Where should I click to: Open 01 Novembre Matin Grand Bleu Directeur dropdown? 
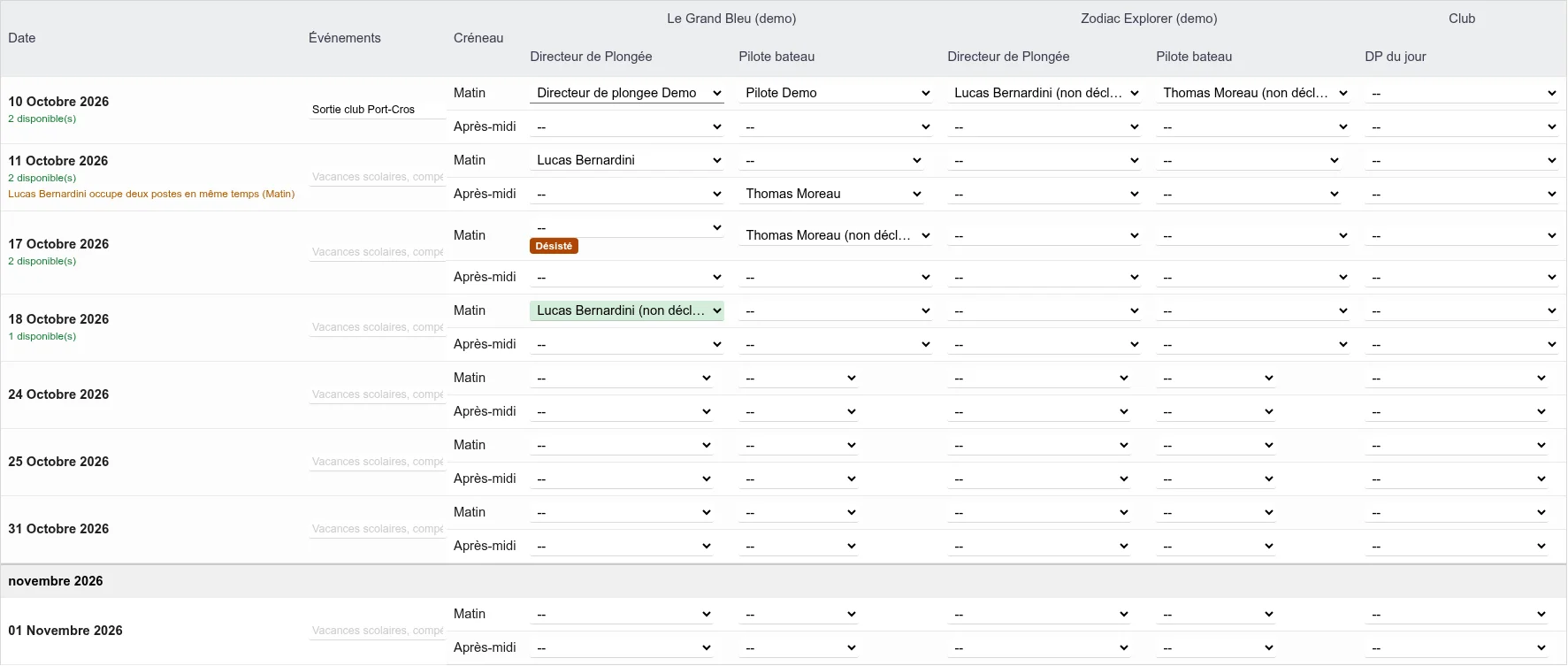pyautogui.click(x=622, y=614)
